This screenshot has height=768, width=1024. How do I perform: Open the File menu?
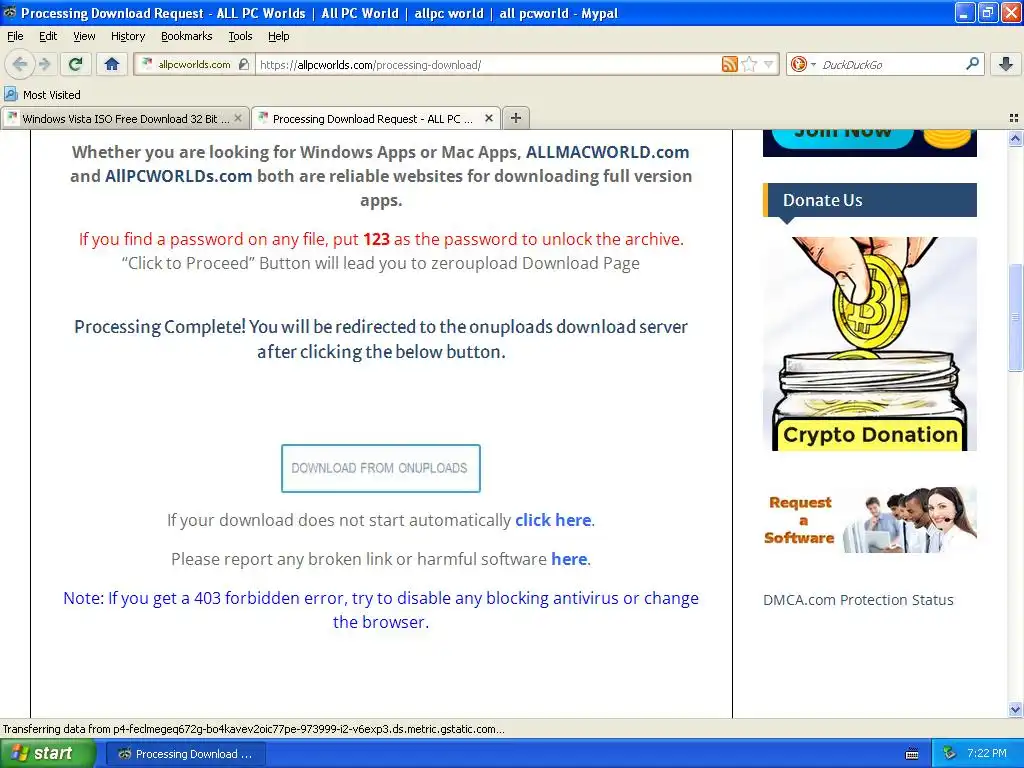coord(15,36)
